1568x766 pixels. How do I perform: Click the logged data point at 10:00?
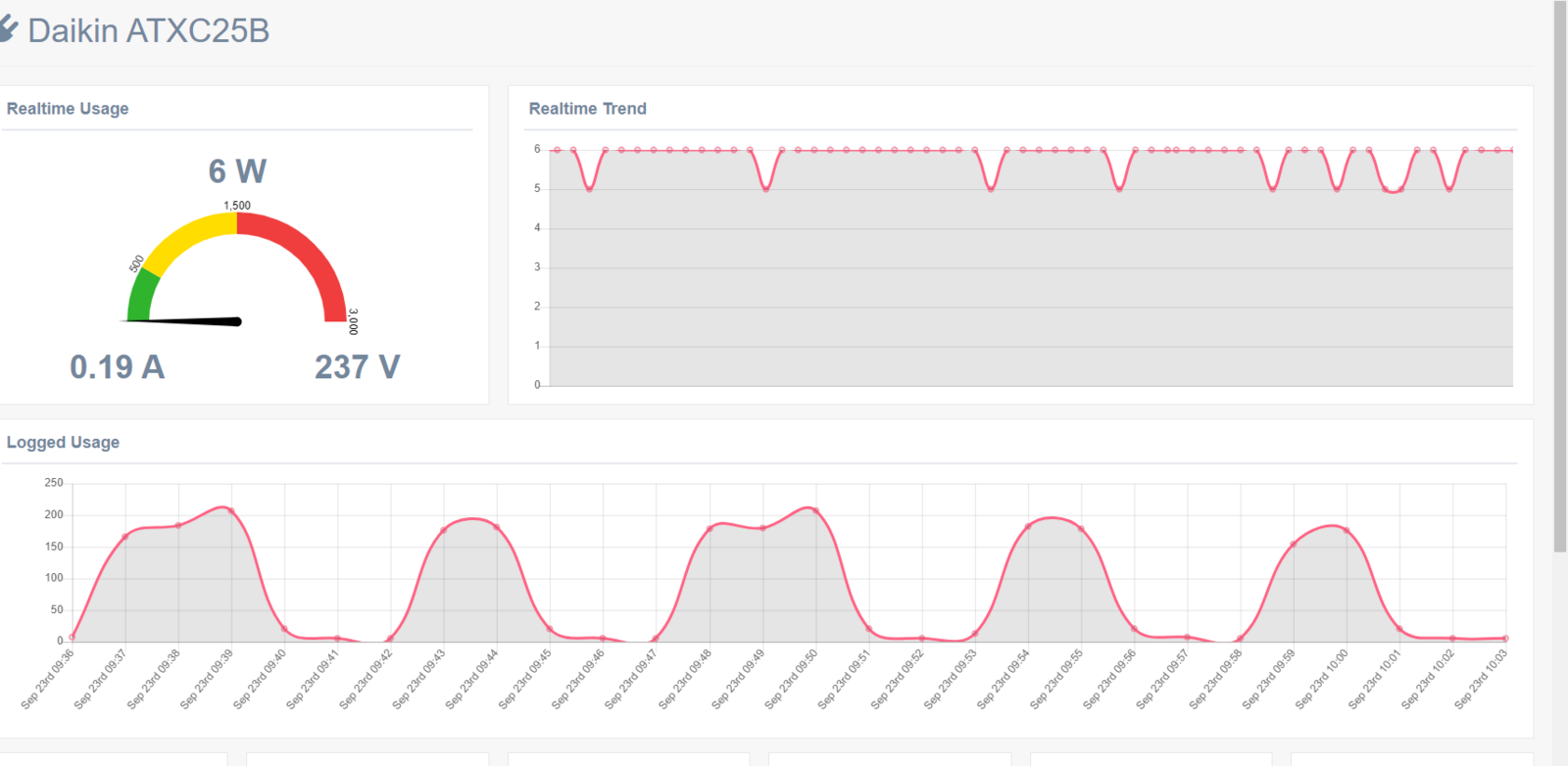coord(1347,531)
